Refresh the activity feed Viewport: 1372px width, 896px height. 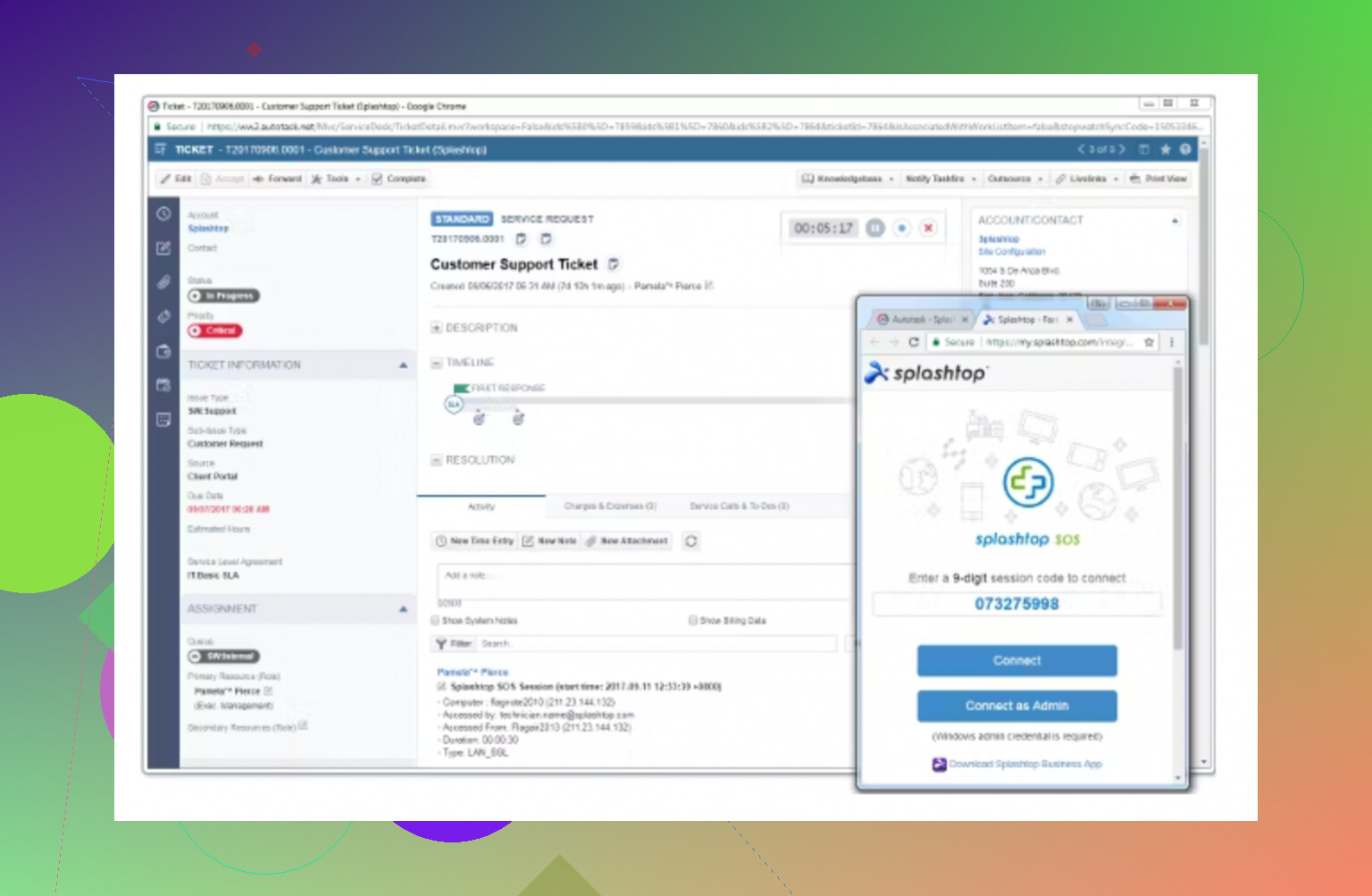[x=690, y=541]
